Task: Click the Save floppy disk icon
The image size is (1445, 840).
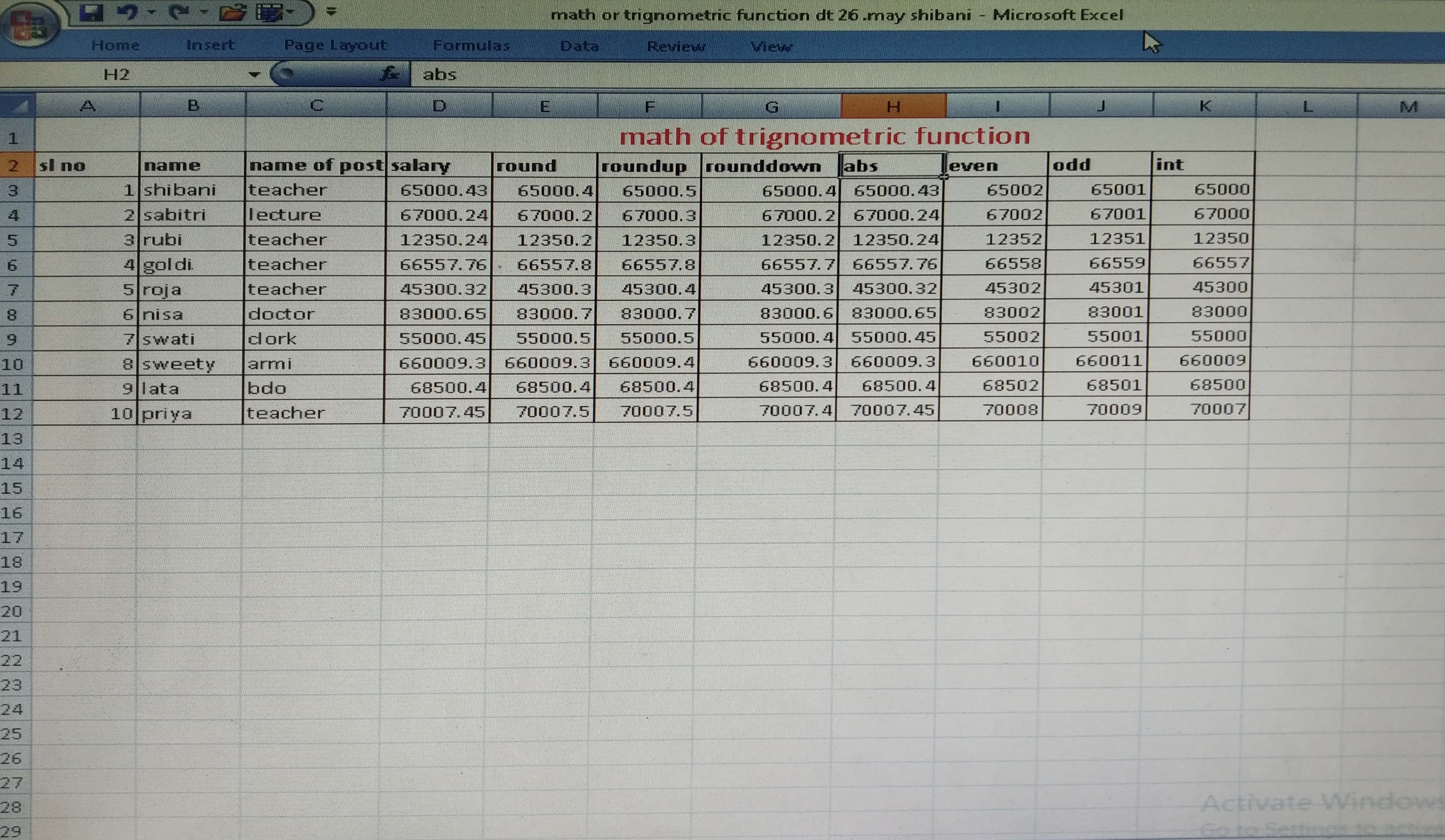Action: [91, 12]
